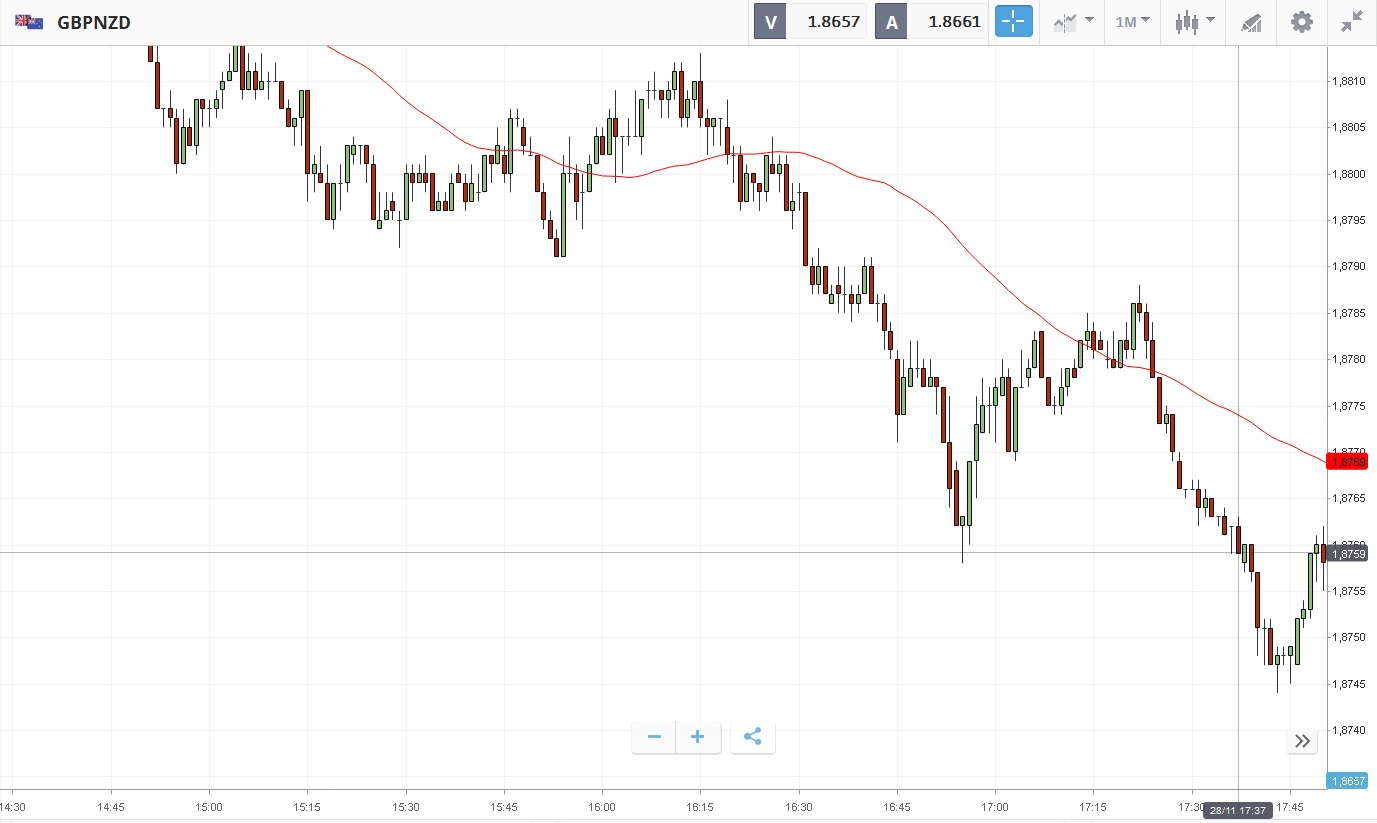Screen dimensions: 1377x823
Task: Expand the candlestick chart type dropdown
Action: pos(1194,21)
